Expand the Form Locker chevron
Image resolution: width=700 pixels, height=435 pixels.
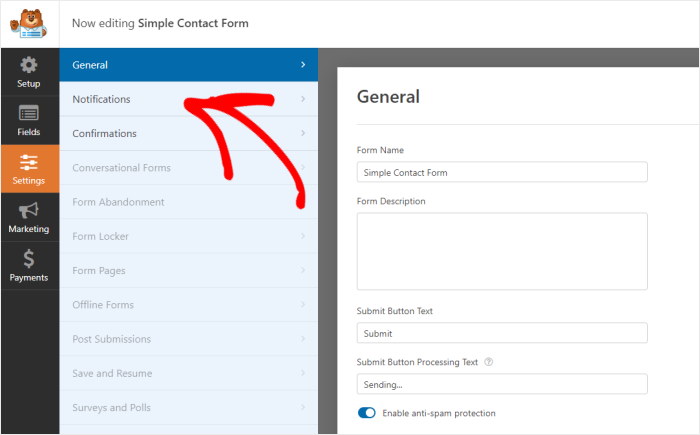303,236
